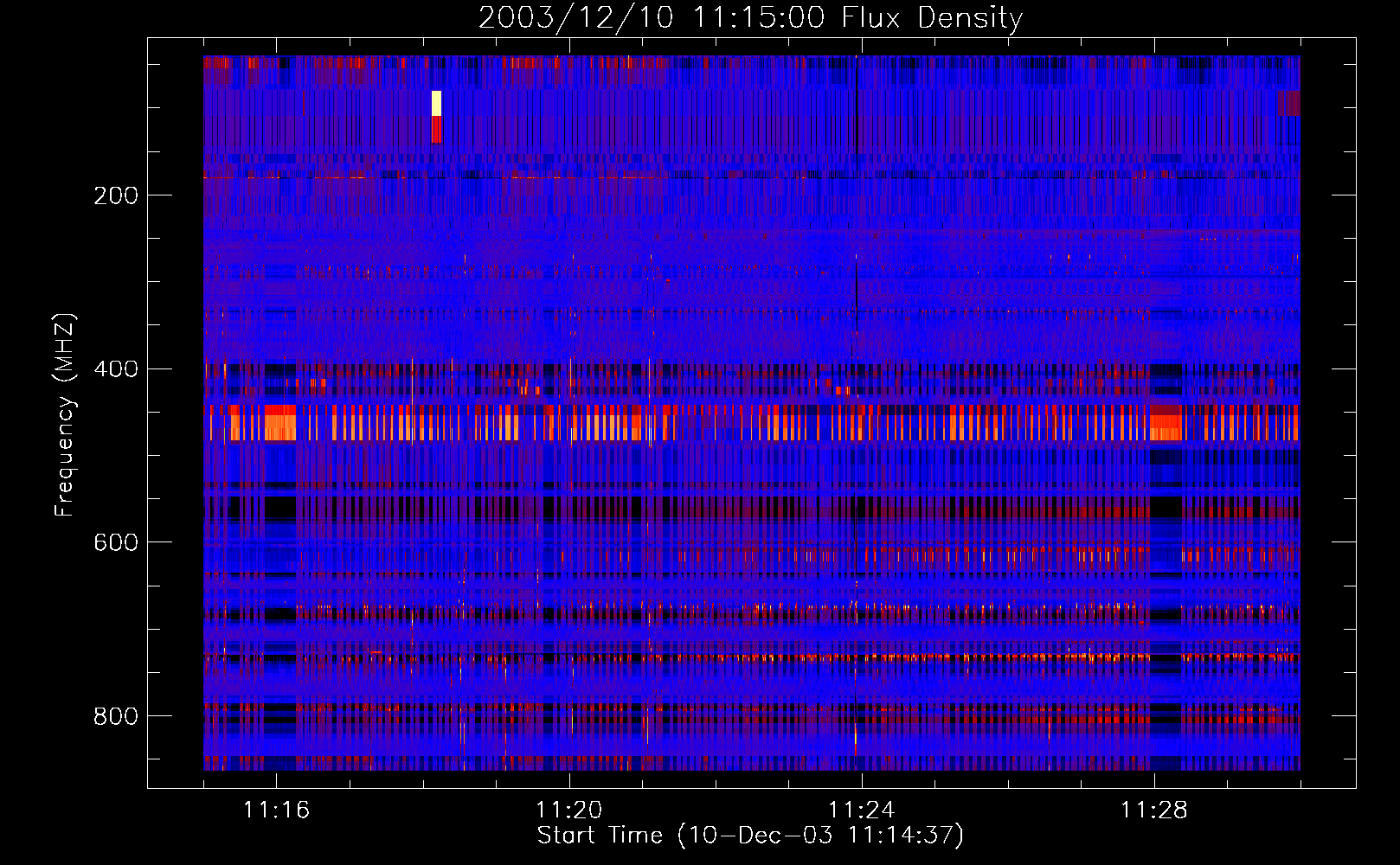Click the white-and-red saturated block near 11:18
1400x865 pixels.
pyautogui.click(x=437, y=117)
